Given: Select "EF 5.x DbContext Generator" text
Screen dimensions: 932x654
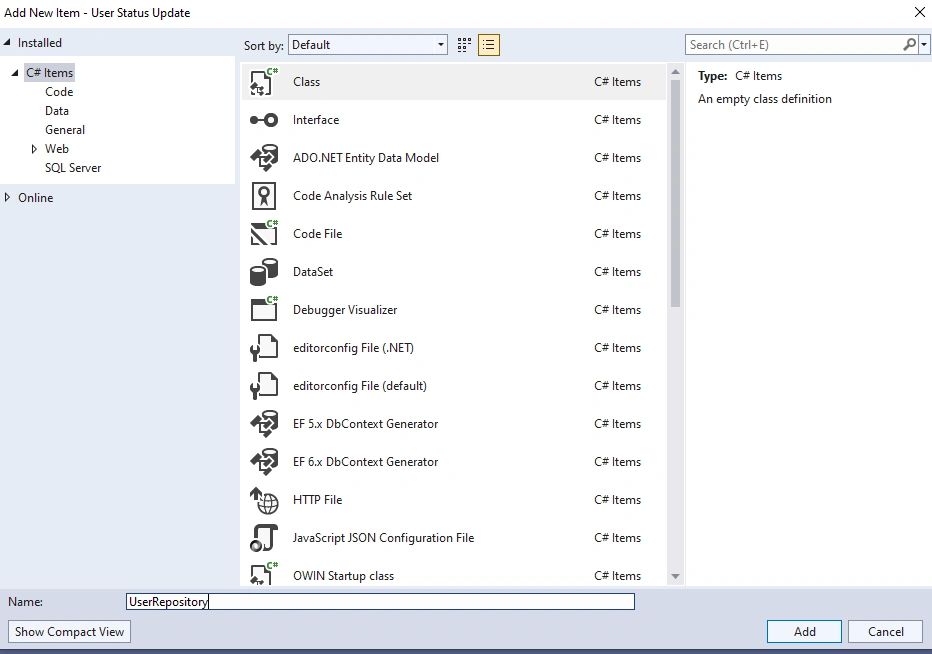Looking at the screenshot, I should pyautogui.click(x=366, y=424).
